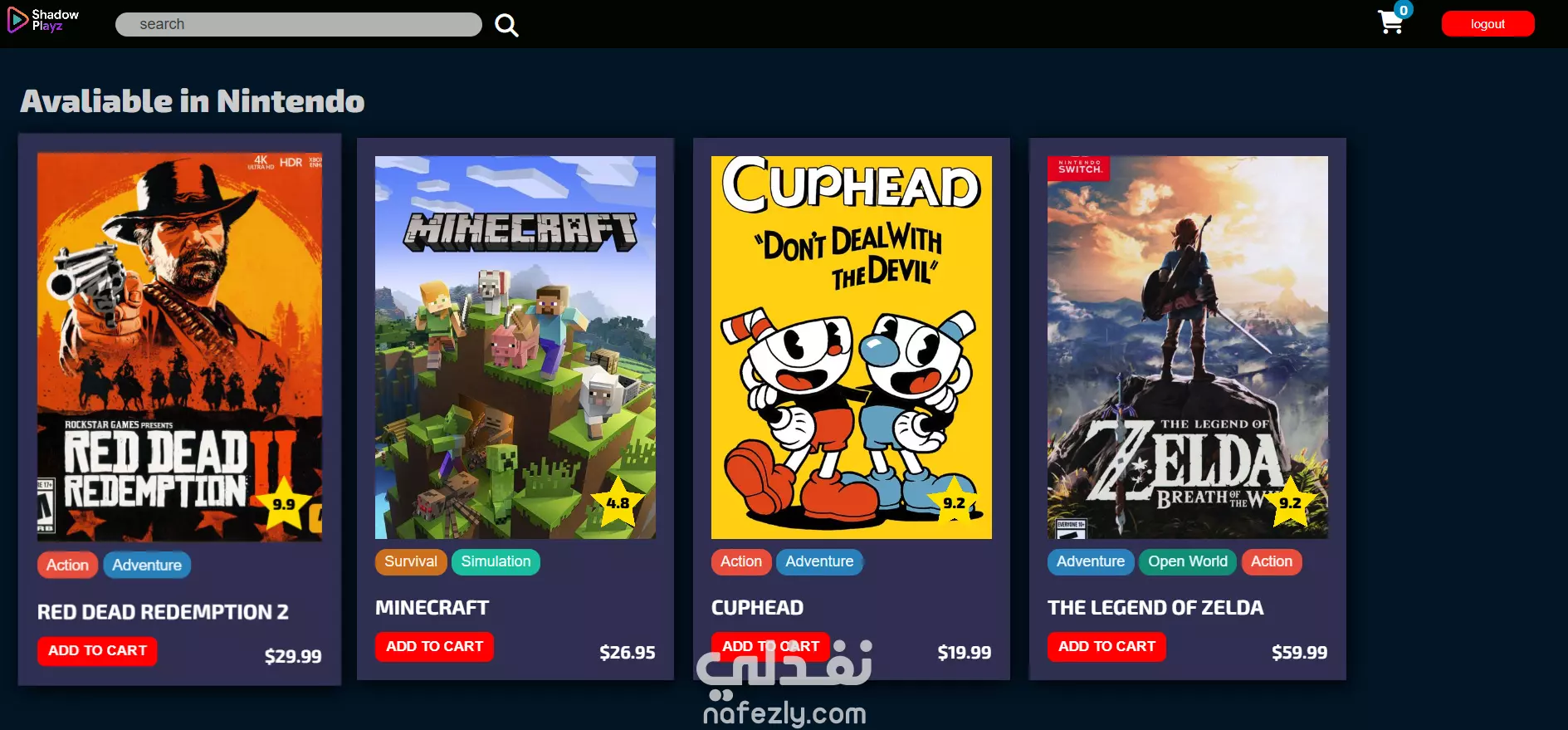This screenshot has width=1568, height=730.
Task: Select the Simulation tag on Minecraft
Action: [x=496, y=562]
